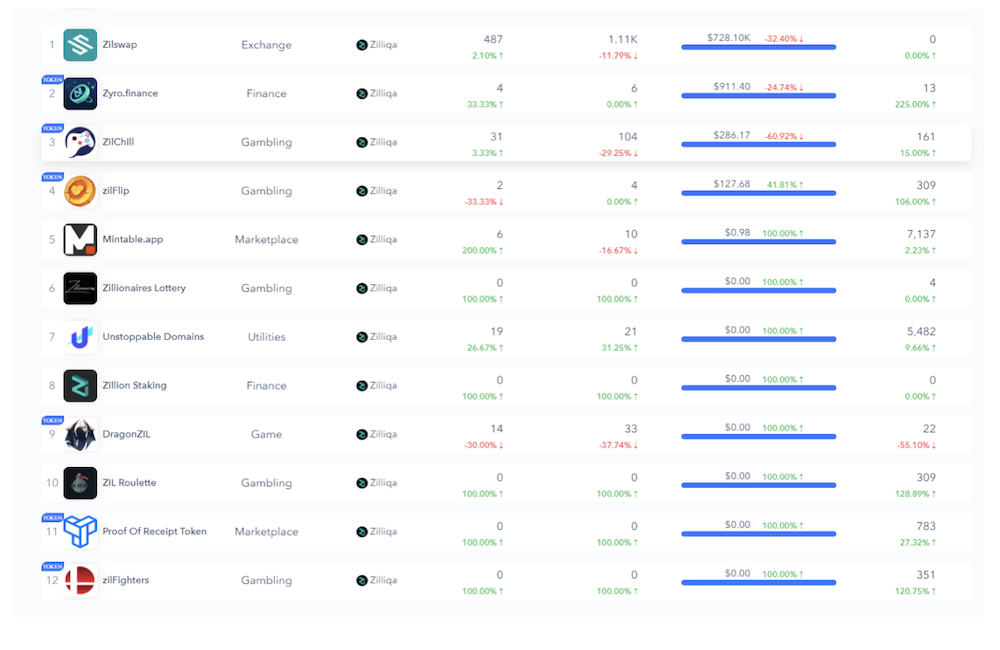1000x650 pixels.
Task: Open the ZIL Roulette name link
Action: pyautogui.click(x=129, y=483)
